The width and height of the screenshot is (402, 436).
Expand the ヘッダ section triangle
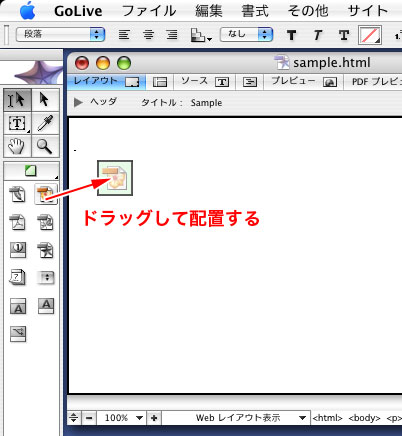tap(78, 102)
